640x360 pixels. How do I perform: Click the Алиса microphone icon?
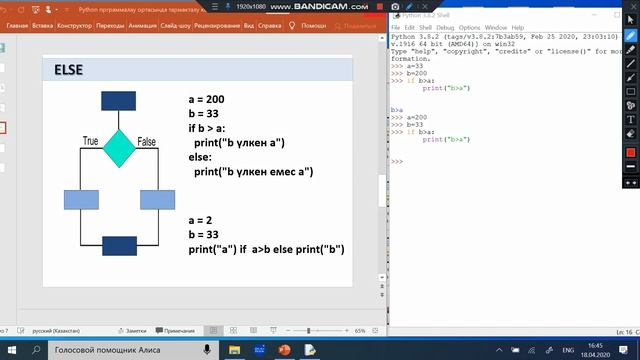pos(207,350)
